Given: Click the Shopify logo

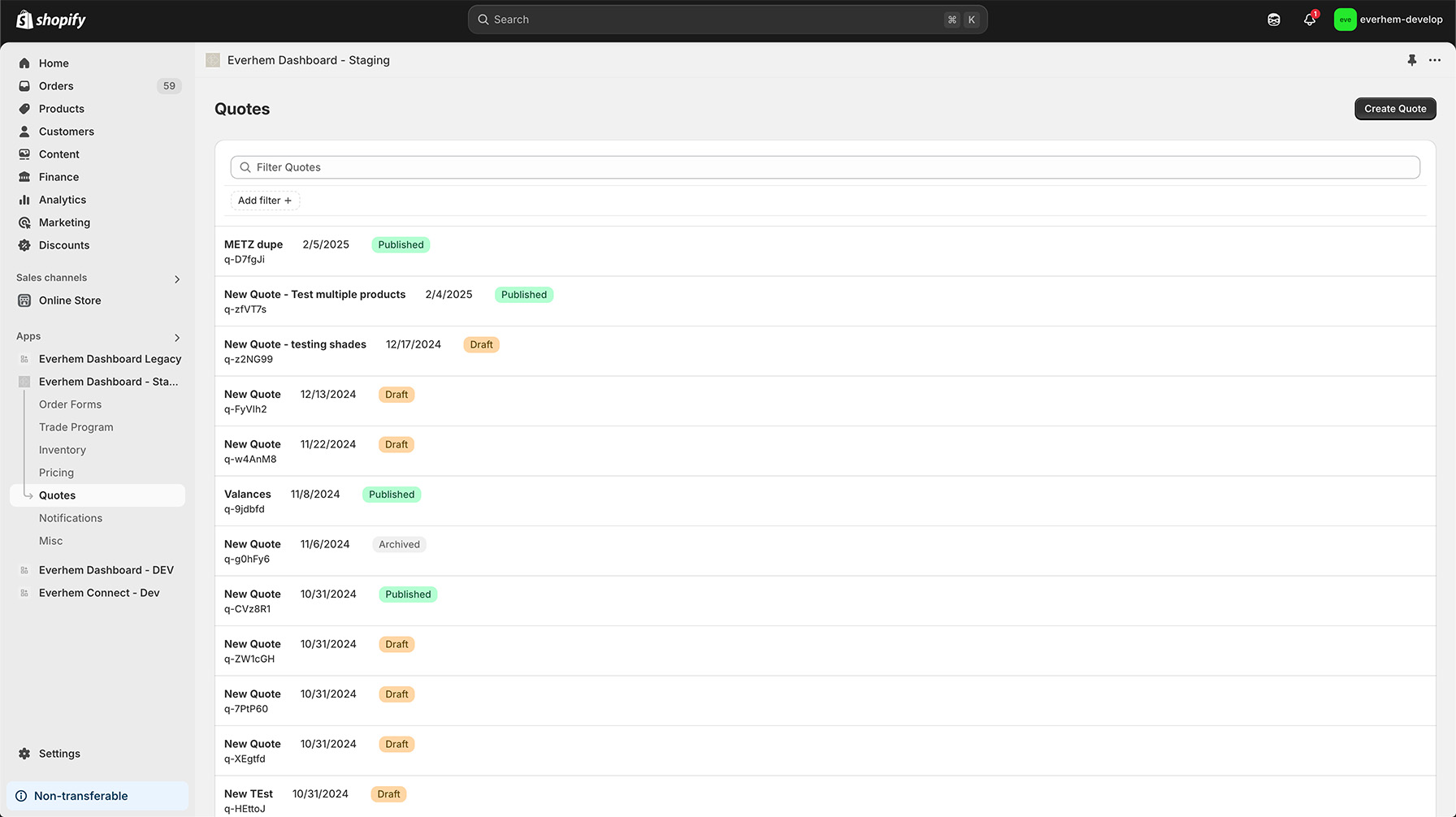Looking at the screenshot, I should [51, 19].
